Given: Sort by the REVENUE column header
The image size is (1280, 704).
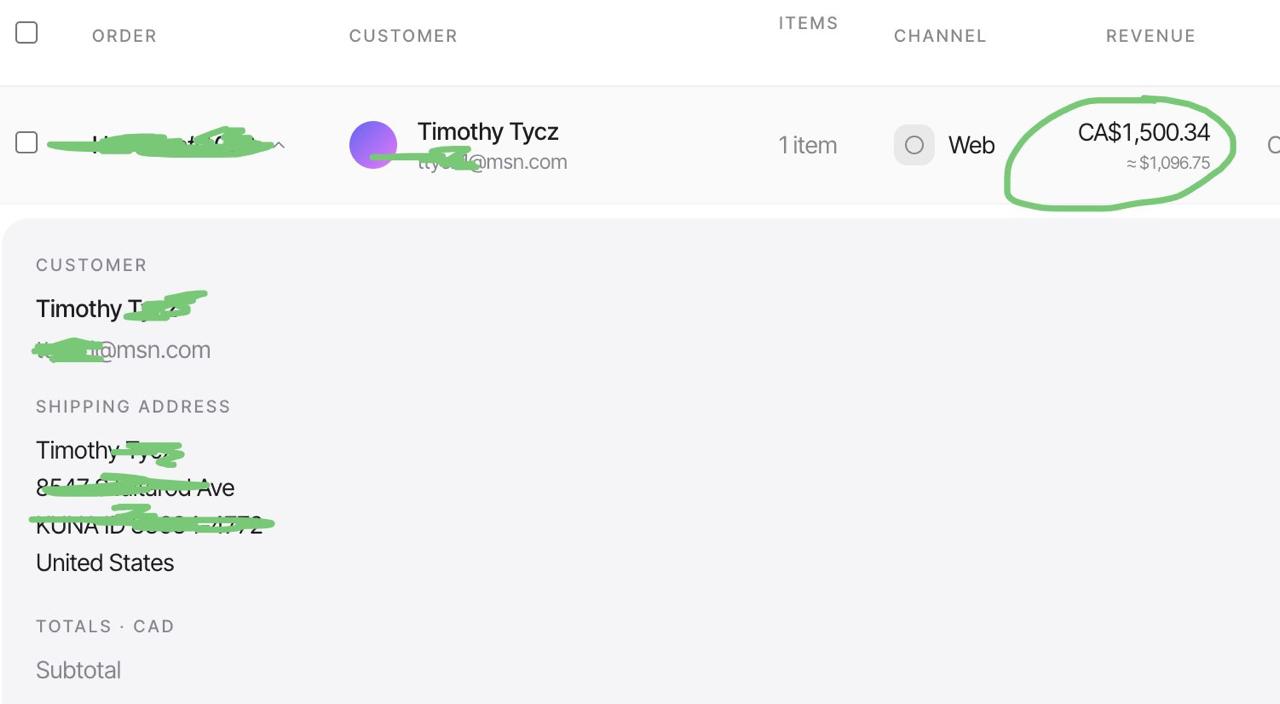Looking at the screenshot, I should 1151,36.
